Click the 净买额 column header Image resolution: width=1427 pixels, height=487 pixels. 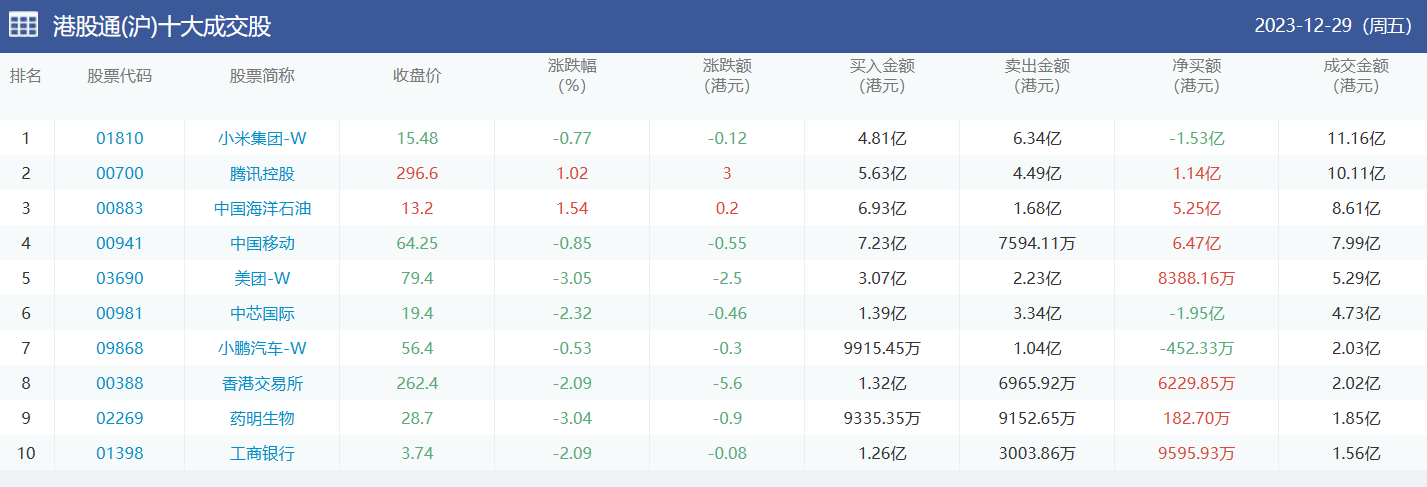(x=1196, y=76)
